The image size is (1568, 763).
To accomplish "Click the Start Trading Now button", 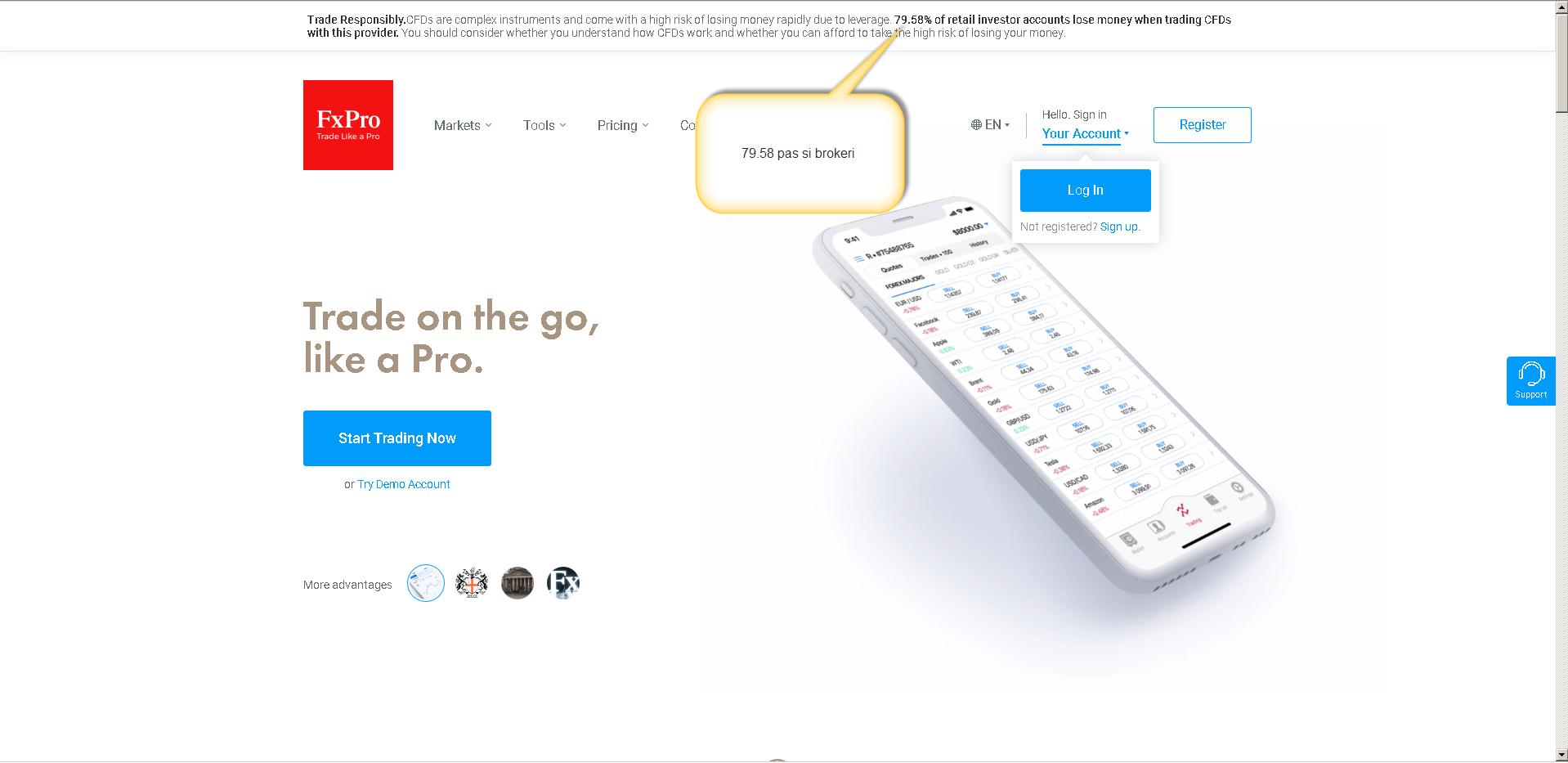I will point(397,438).
